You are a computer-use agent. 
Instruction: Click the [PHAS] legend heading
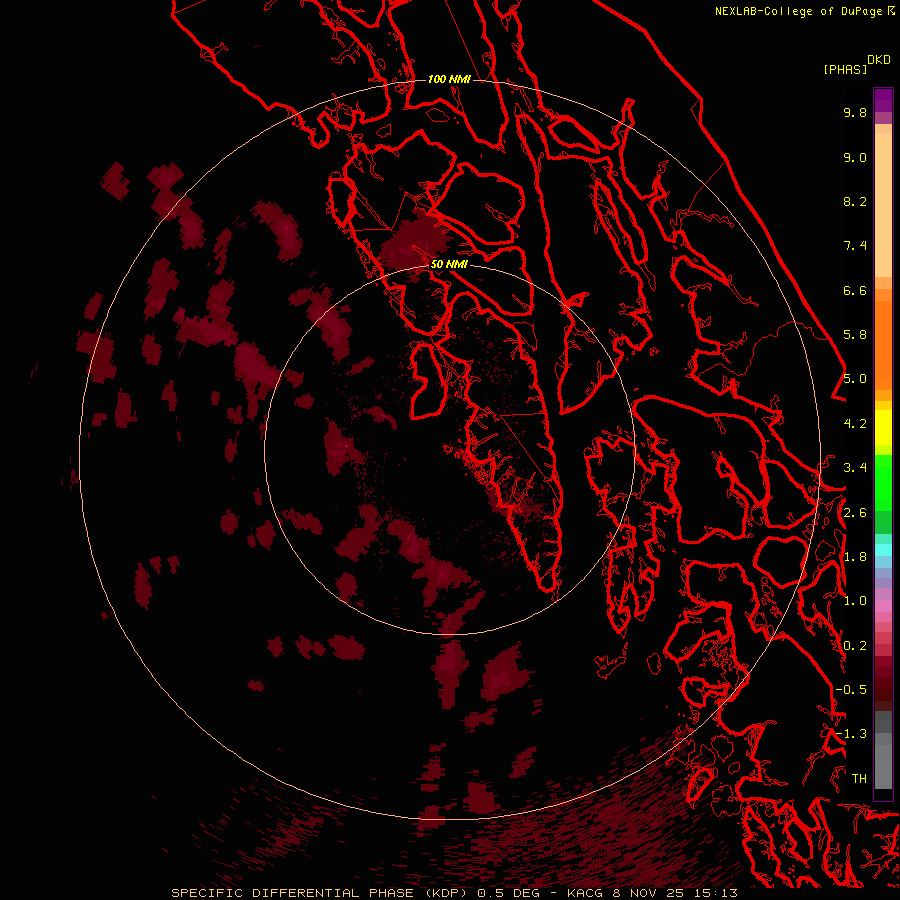coord(845,69)
